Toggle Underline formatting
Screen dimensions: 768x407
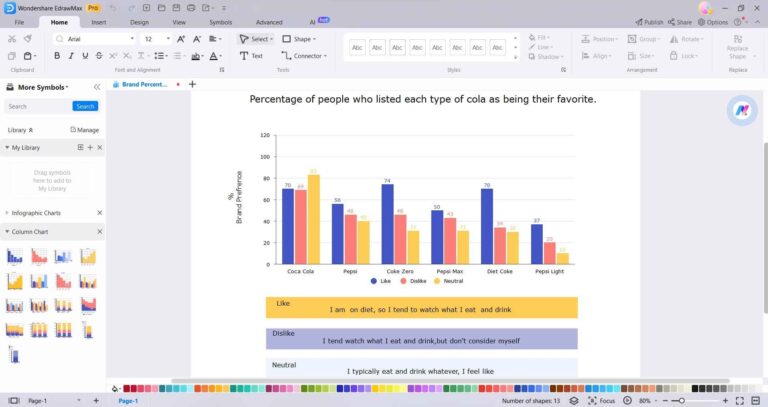85,56
